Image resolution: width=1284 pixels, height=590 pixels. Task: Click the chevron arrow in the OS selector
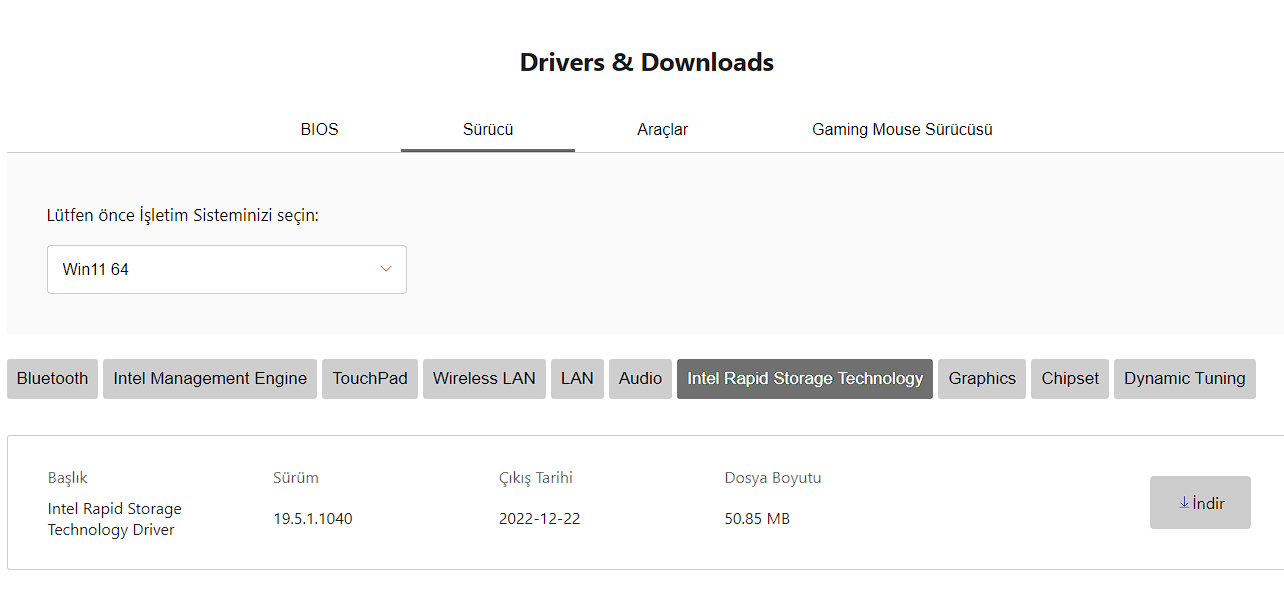click(386, 269)
